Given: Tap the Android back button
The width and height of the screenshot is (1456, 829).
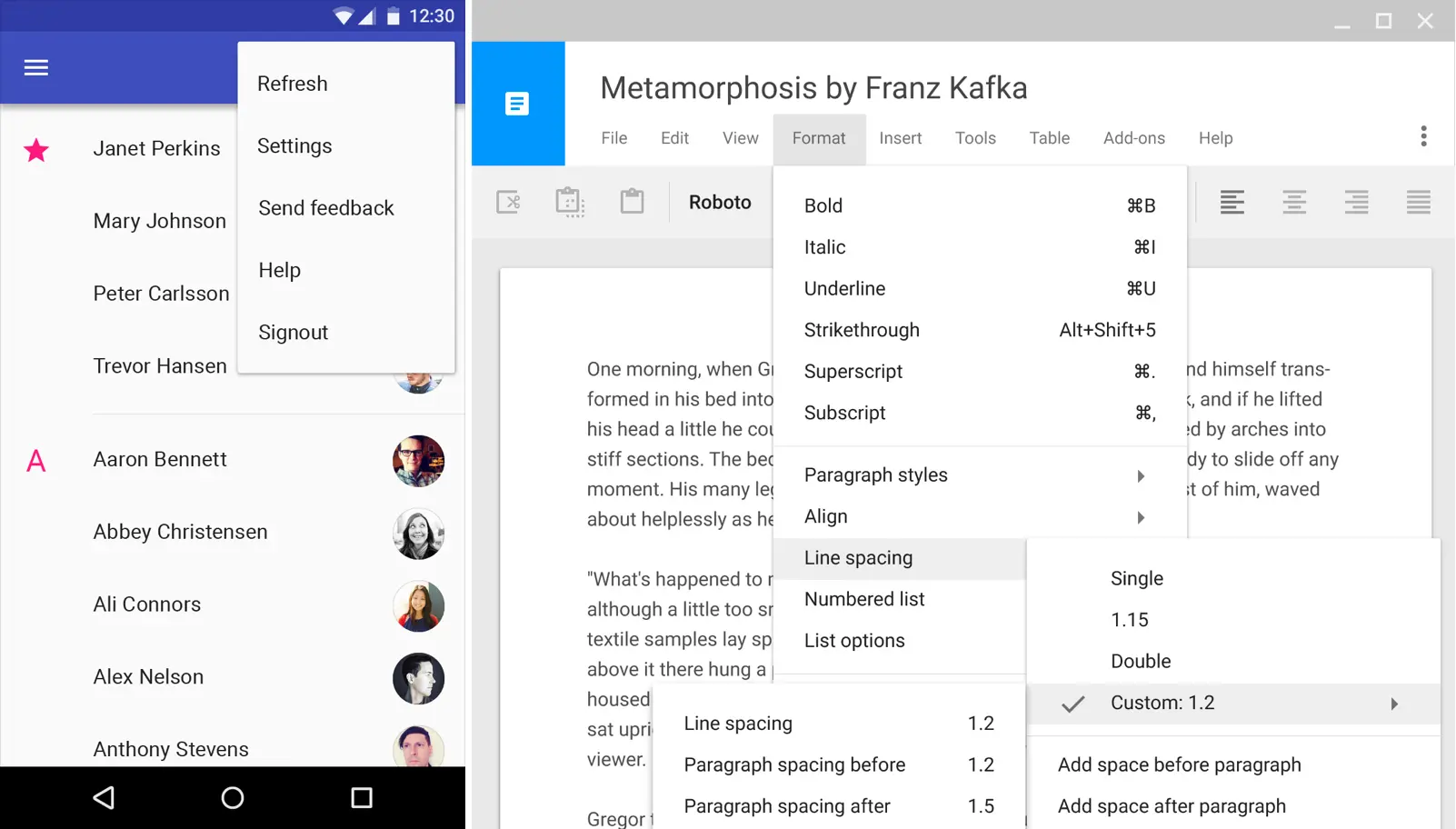Looking at the screenshot, I should tap(104, 798).
